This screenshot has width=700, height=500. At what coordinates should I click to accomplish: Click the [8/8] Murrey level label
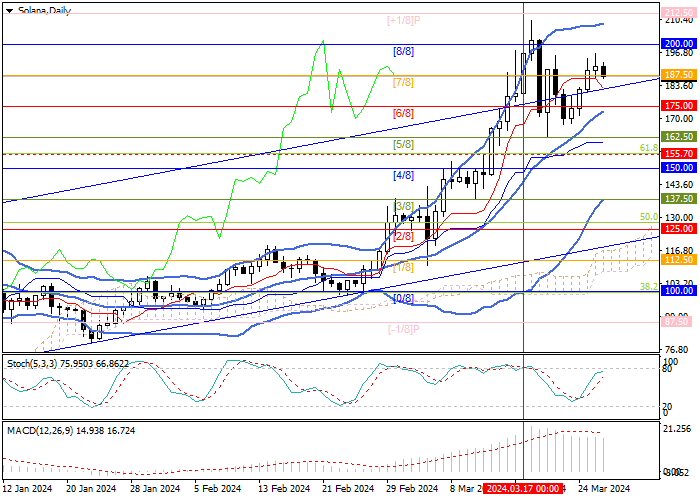pyautogui.click(x=403, y=51)
